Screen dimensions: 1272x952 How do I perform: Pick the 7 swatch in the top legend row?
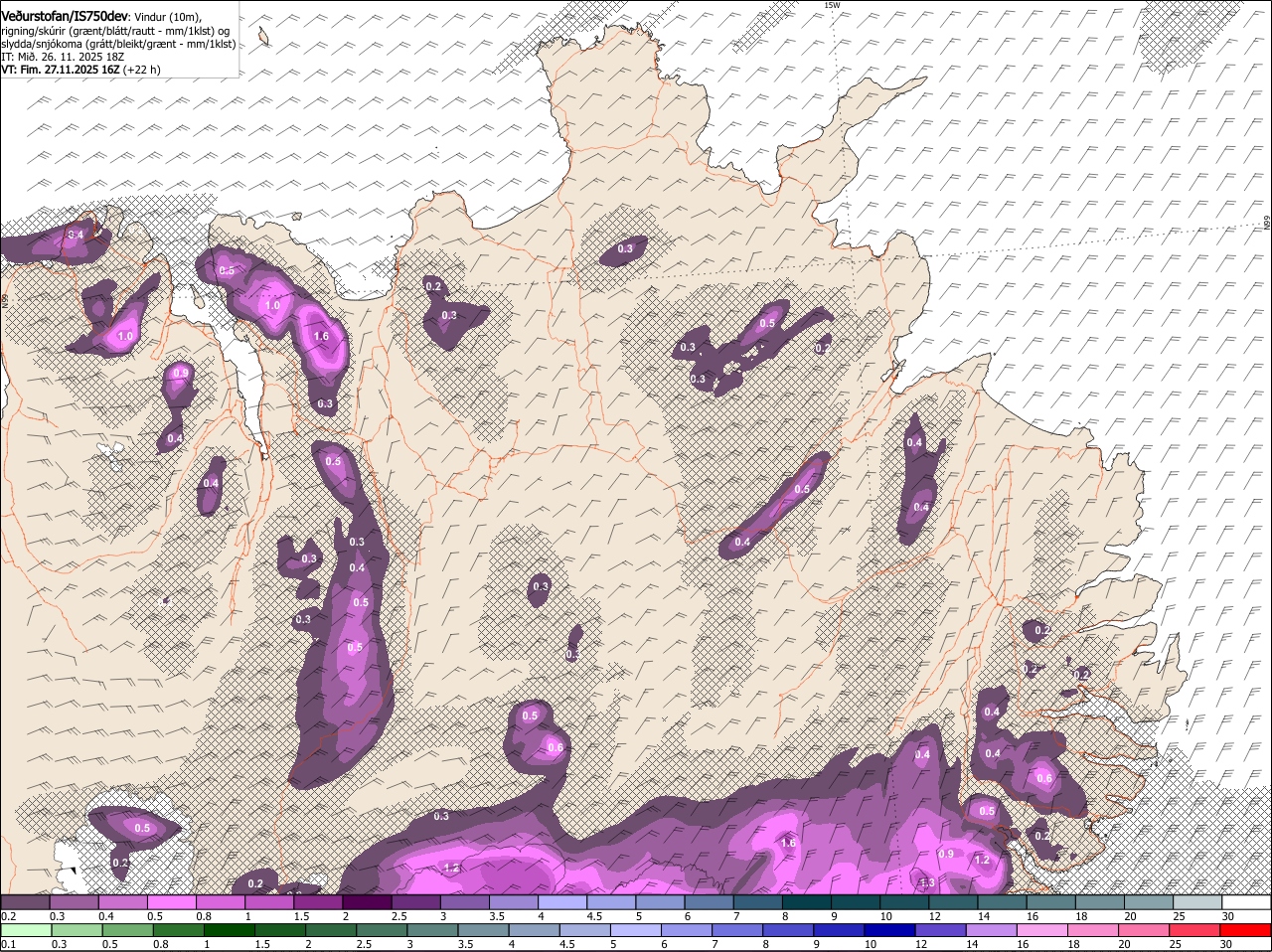pos(757,902)
